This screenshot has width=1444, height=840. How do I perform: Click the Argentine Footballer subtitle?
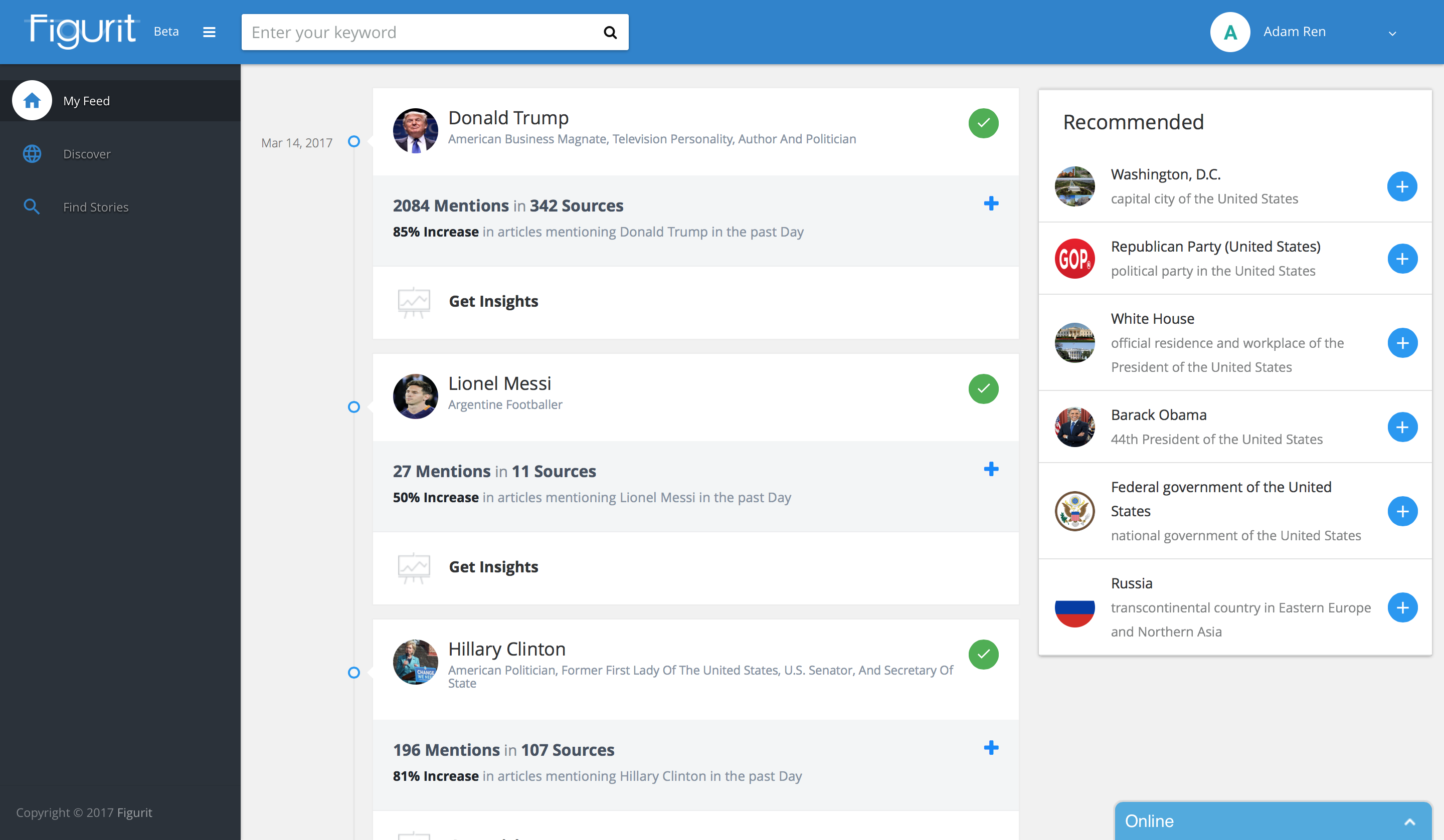pos(505,404)
